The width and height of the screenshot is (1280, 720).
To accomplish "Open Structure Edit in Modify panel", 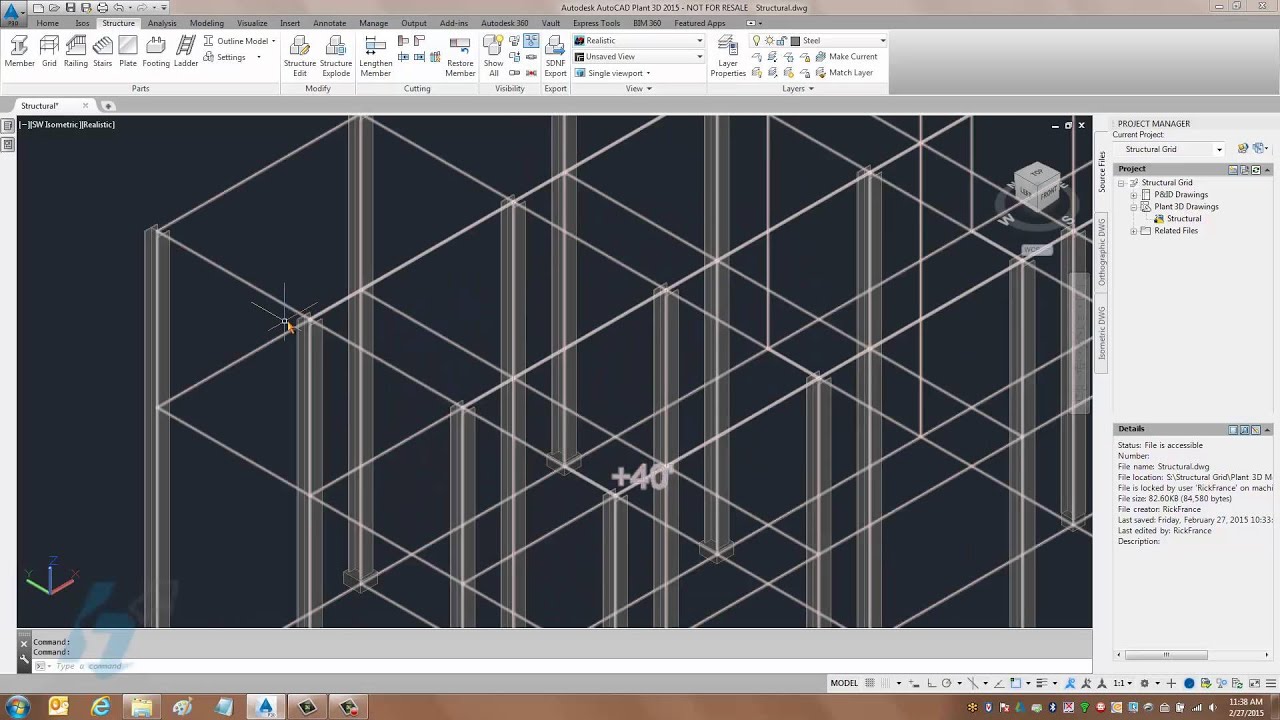I will click(x=300, y=56).
